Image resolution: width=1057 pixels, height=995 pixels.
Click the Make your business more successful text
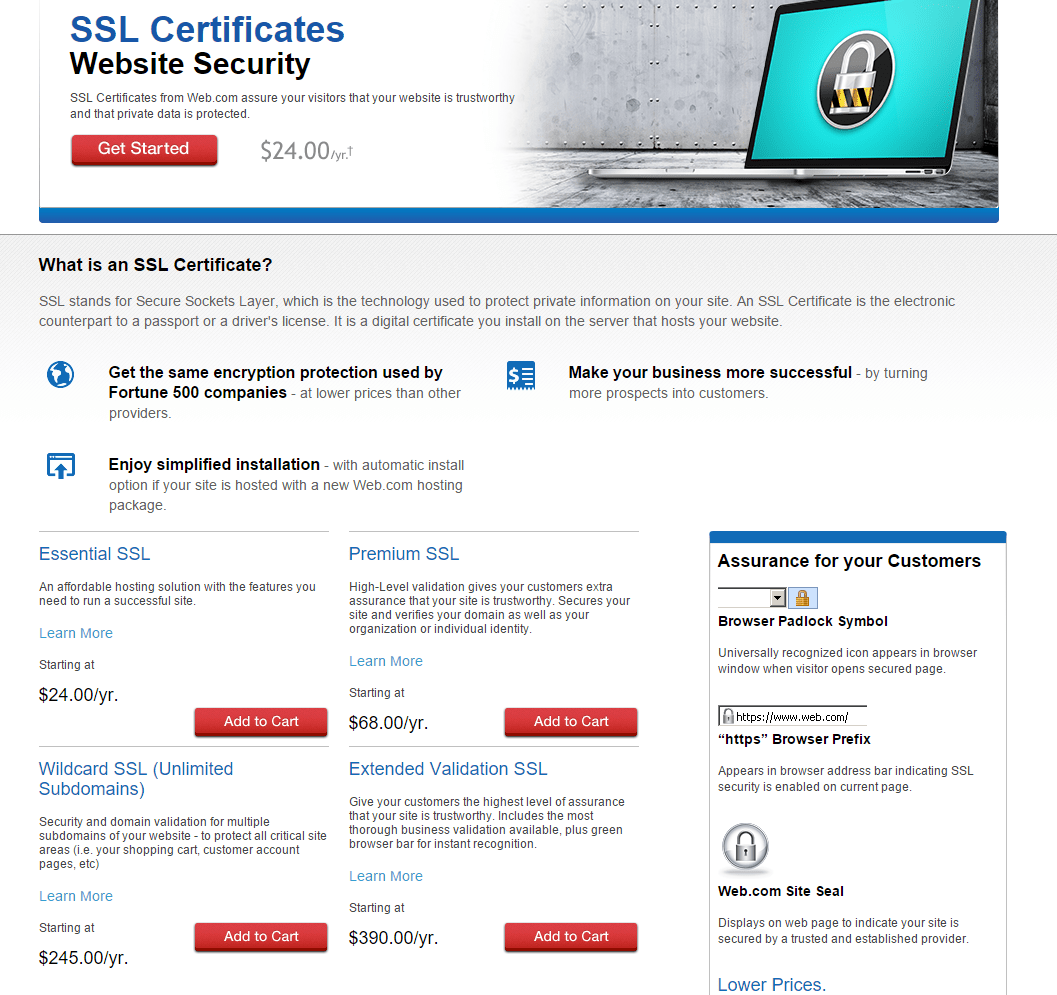pos(711,372)
